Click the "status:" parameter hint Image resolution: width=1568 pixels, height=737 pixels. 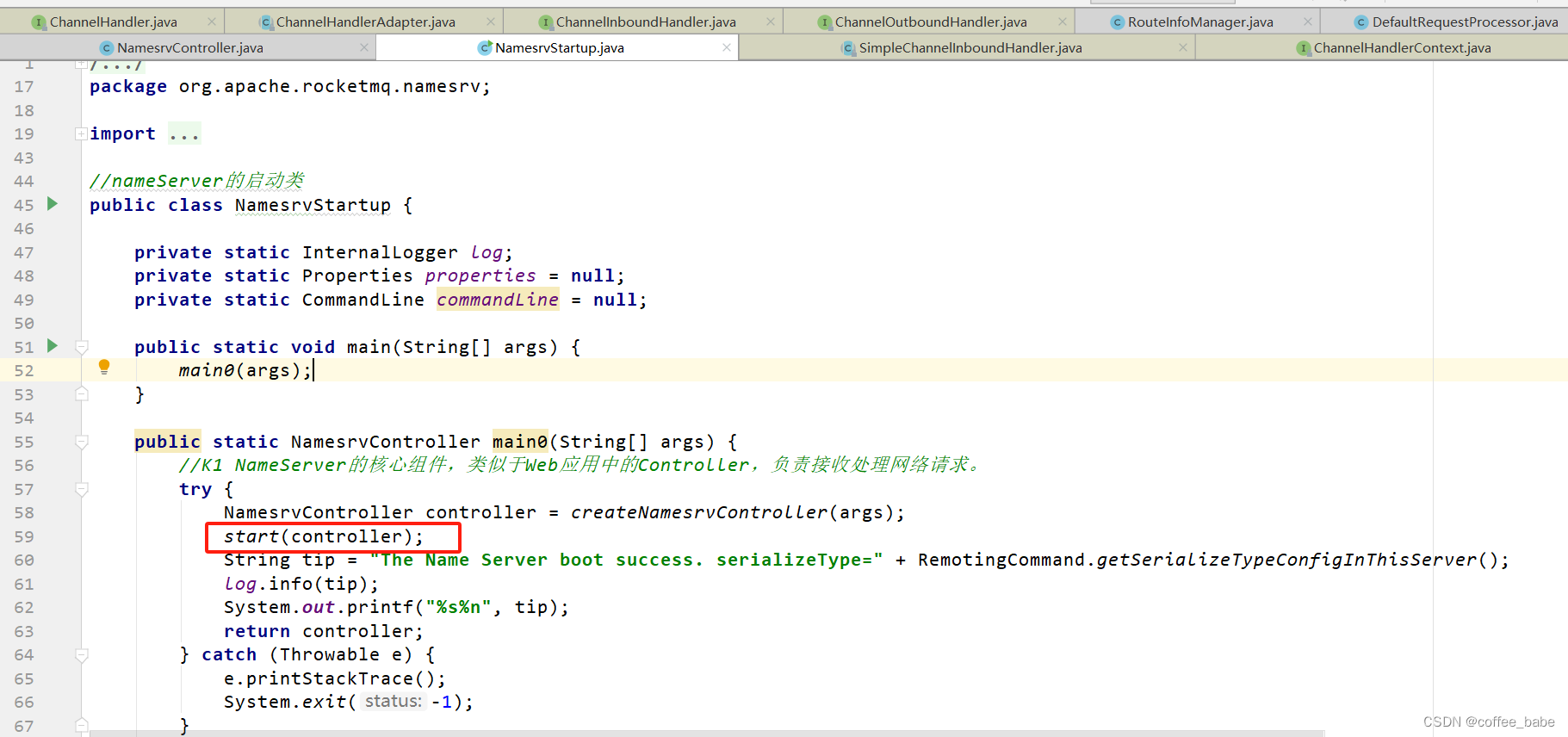pos(394,702)
